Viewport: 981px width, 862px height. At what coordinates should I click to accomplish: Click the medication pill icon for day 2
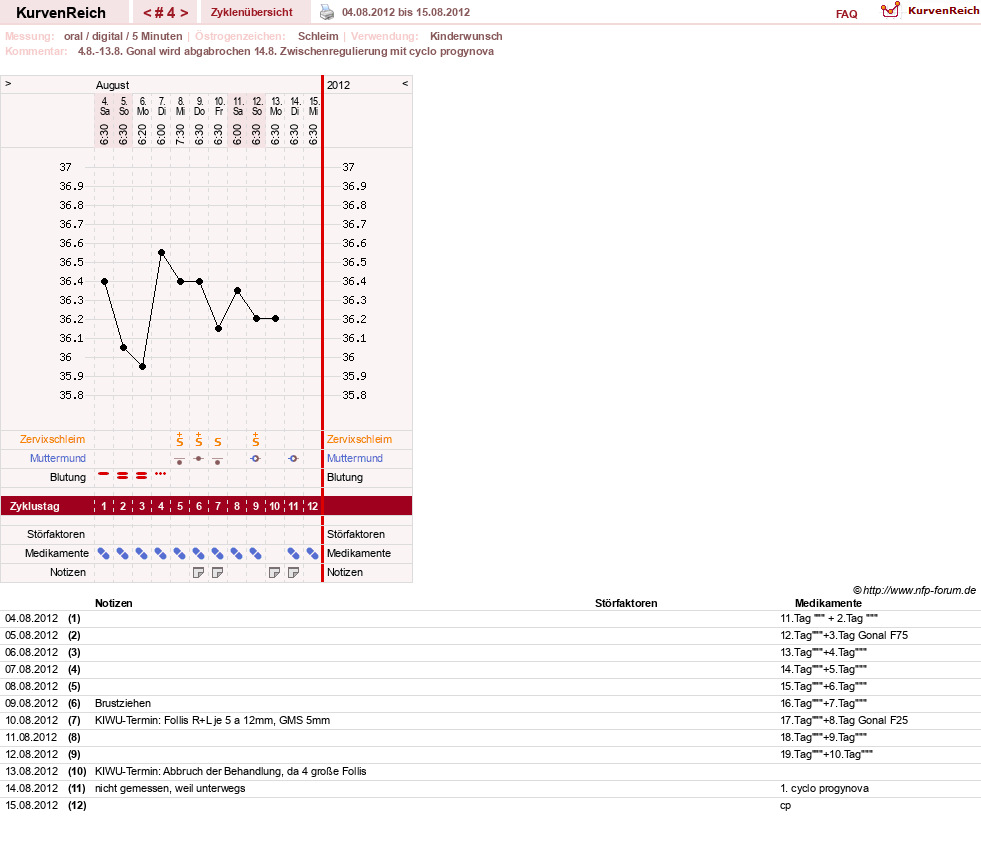[123, 554]
